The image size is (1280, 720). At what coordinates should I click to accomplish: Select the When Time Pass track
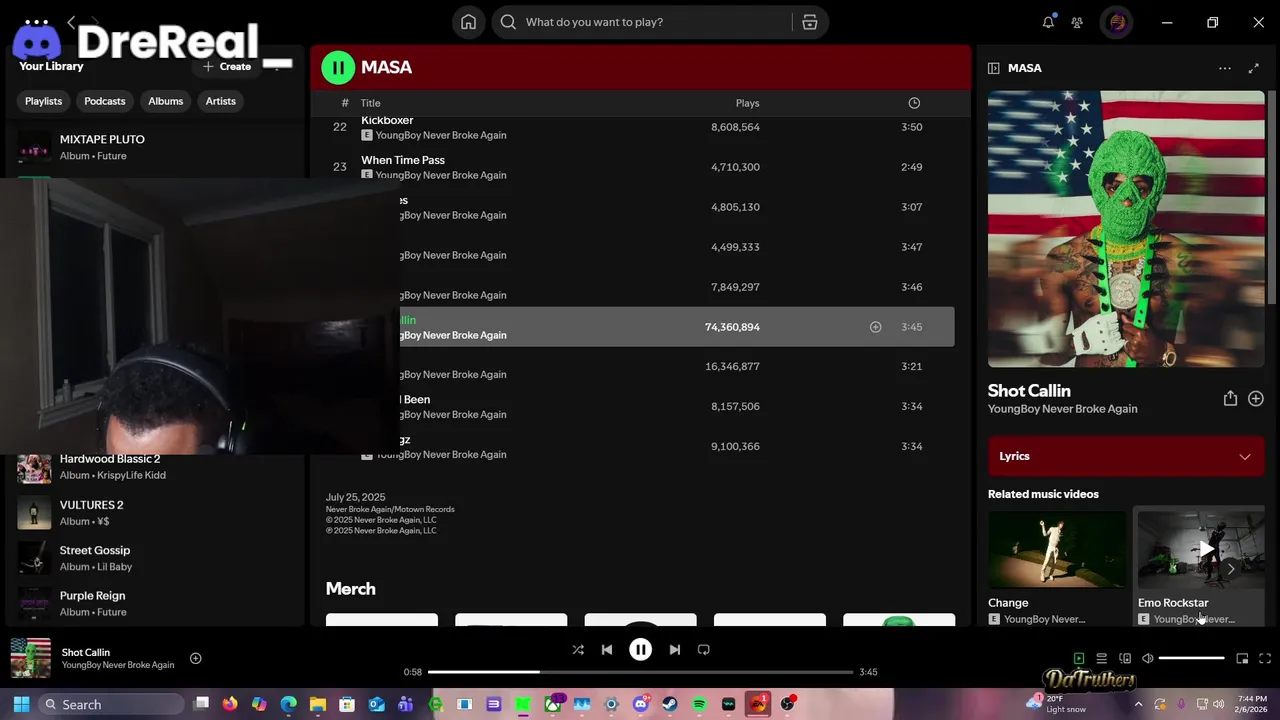403,160
